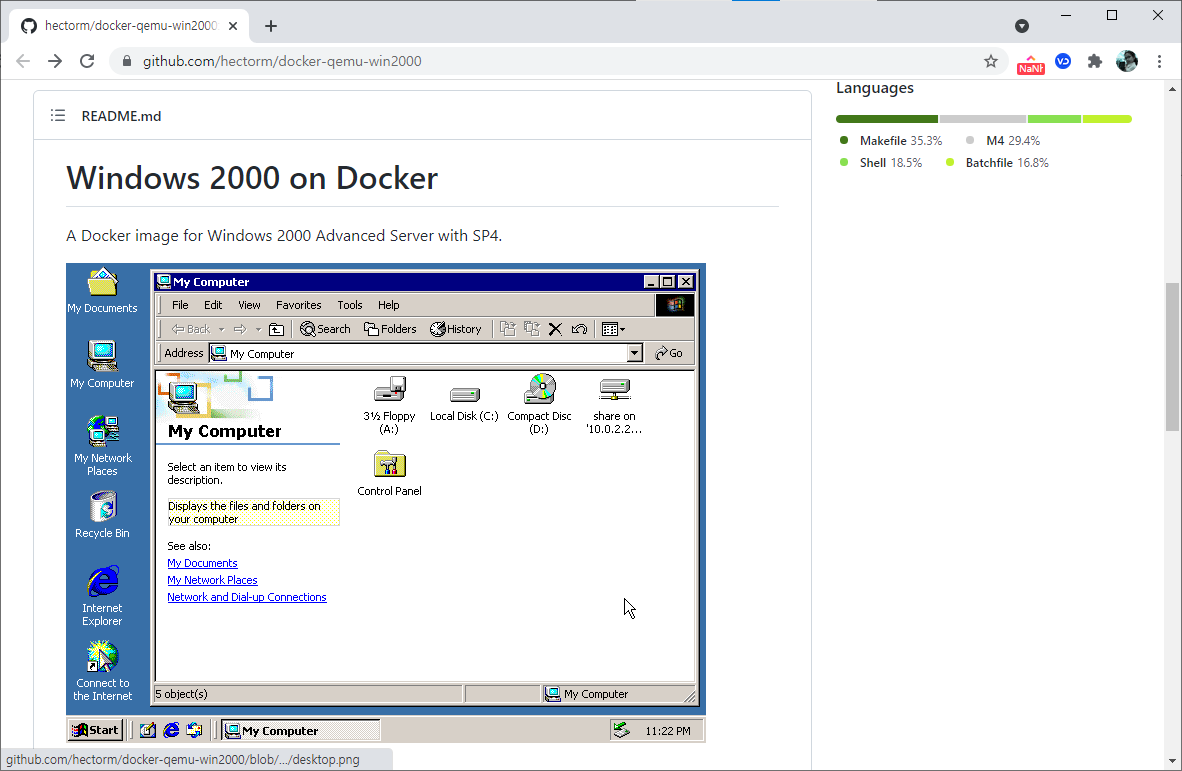Click the Up folder toolbar icon
Viewport: 1182px width, 771px height.
pos(277,329)
